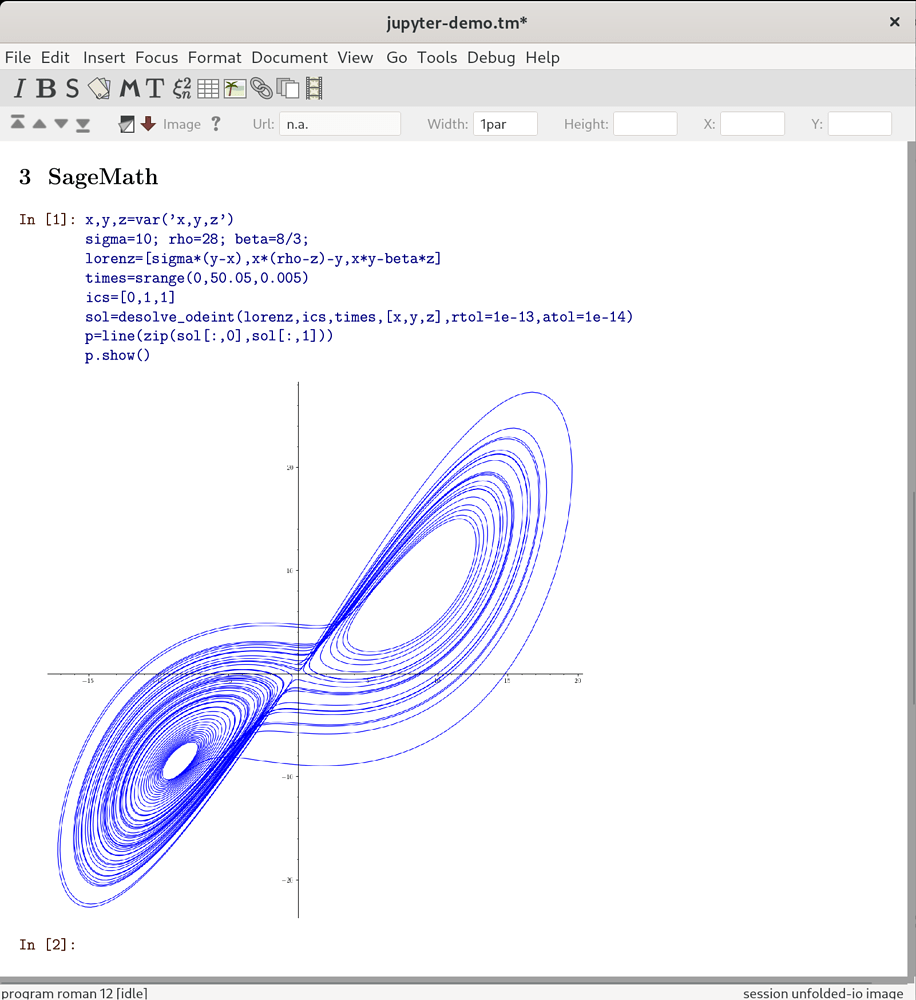
Task: Insert a table from the toolbar
Action: click(208, 89)
